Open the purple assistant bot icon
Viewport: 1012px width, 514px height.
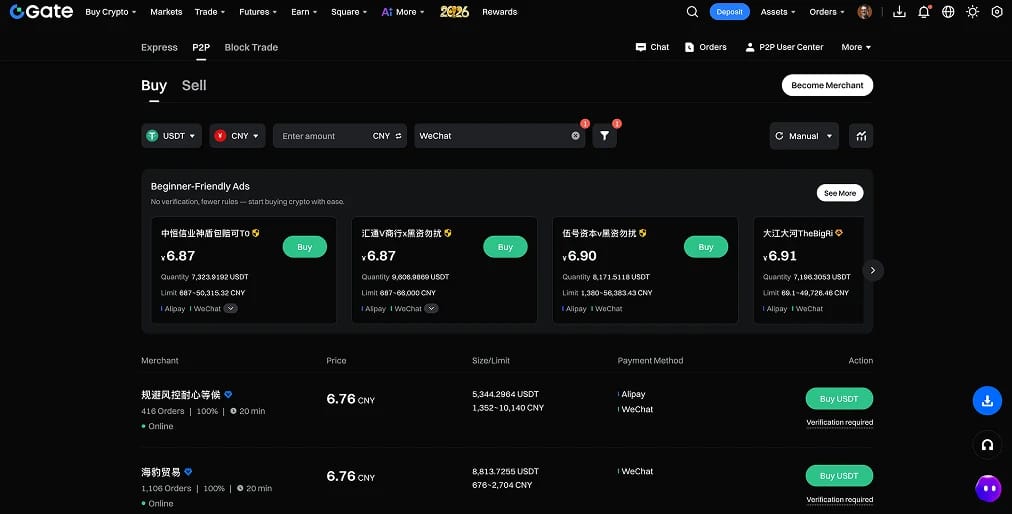click(988, 489)
